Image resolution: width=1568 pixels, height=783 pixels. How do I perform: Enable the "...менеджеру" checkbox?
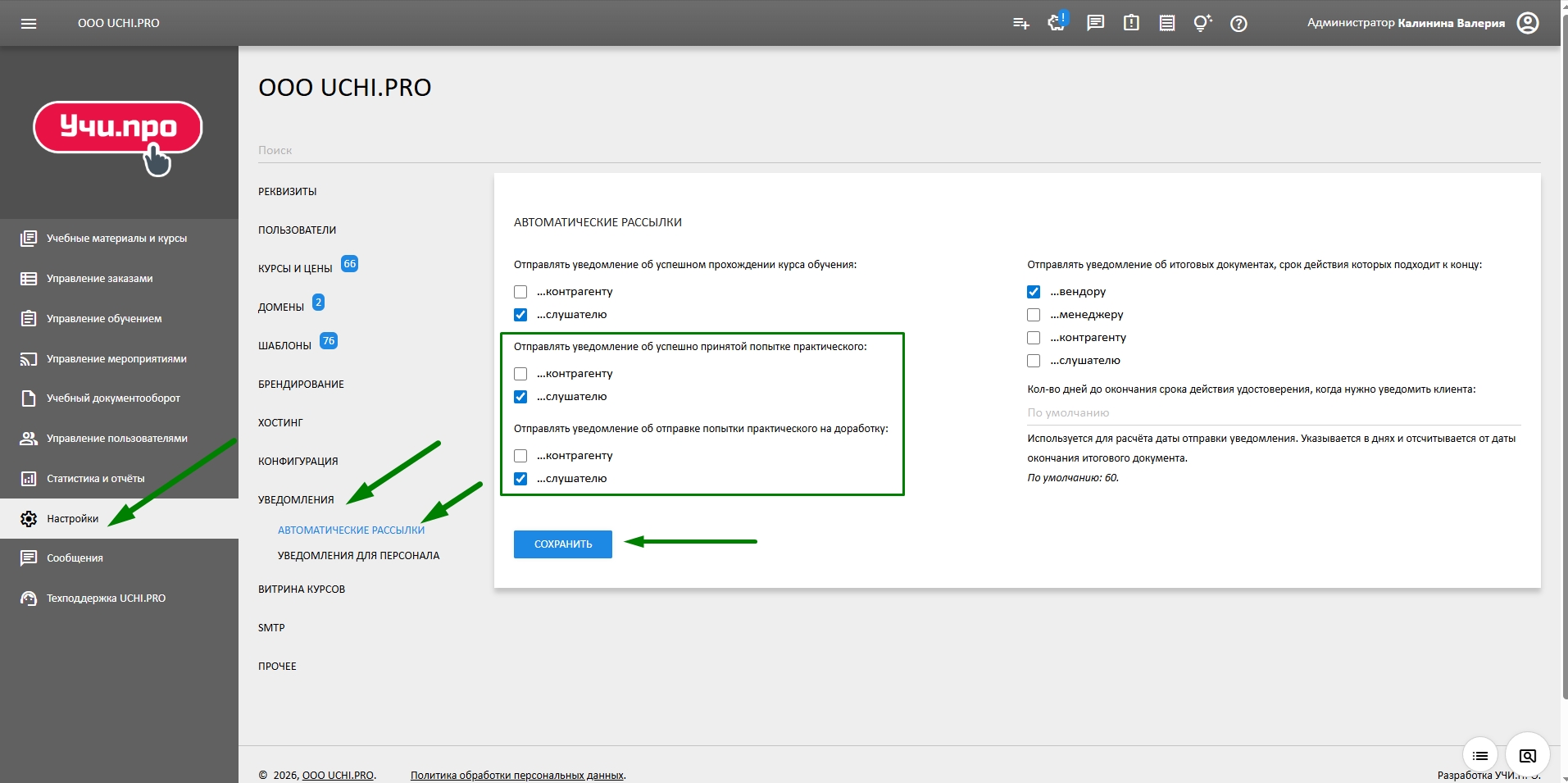(x=1034, y=315)
